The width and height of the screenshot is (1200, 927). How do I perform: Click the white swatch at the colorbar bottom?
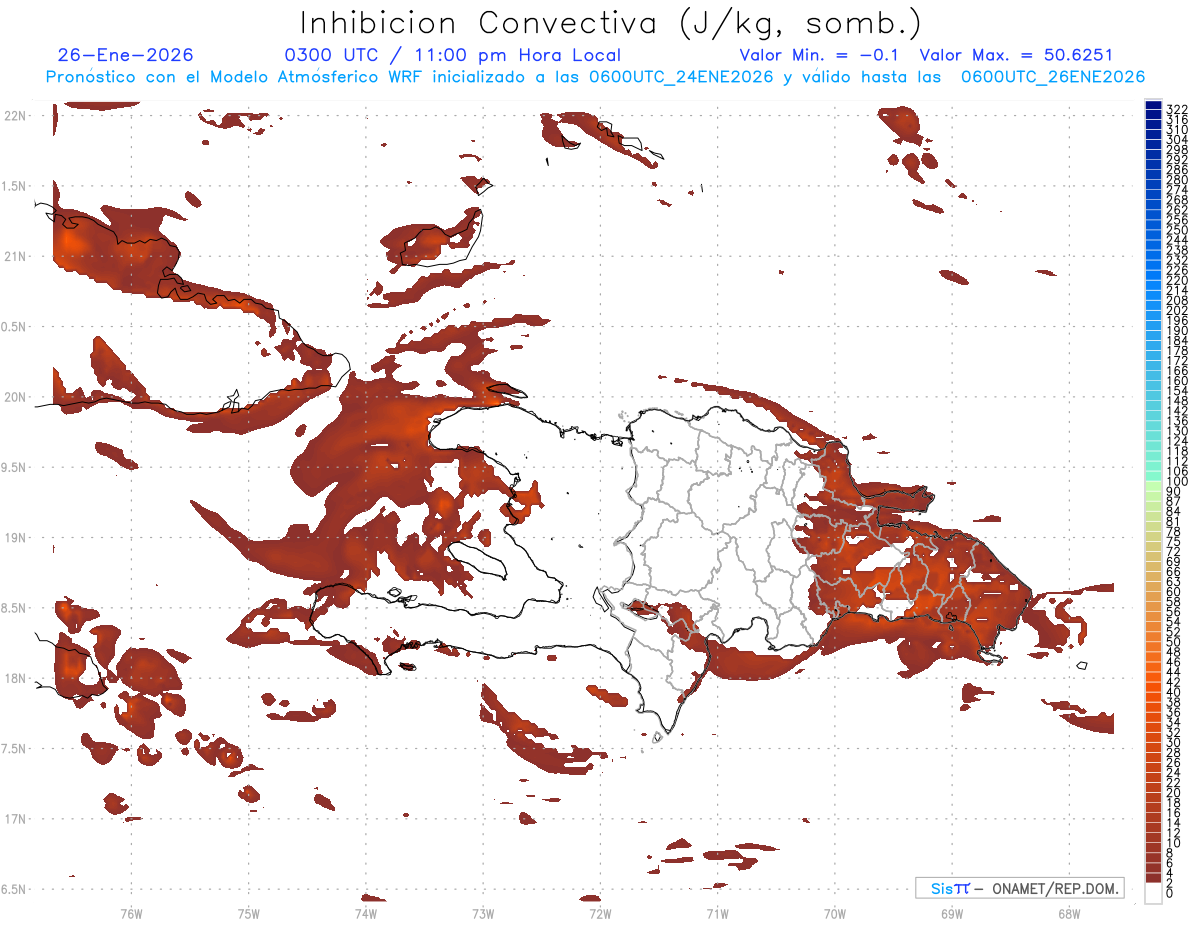[1153, 892]
